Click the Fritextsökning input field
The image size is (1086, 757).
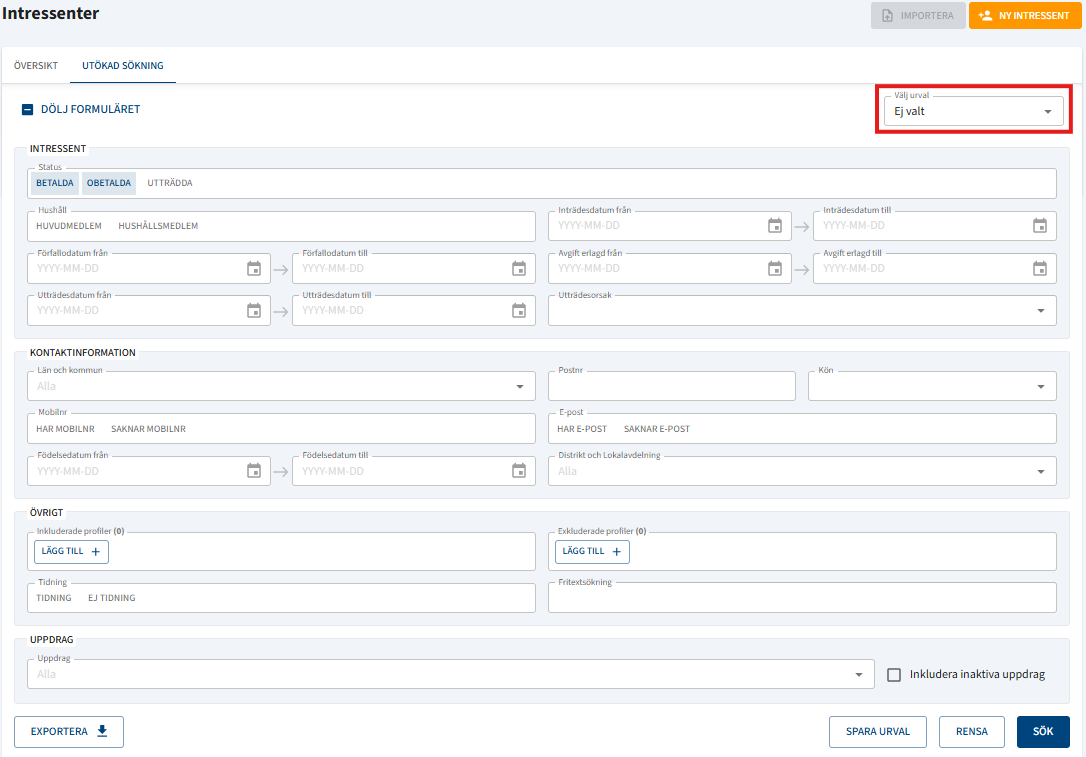pos(802,598)
